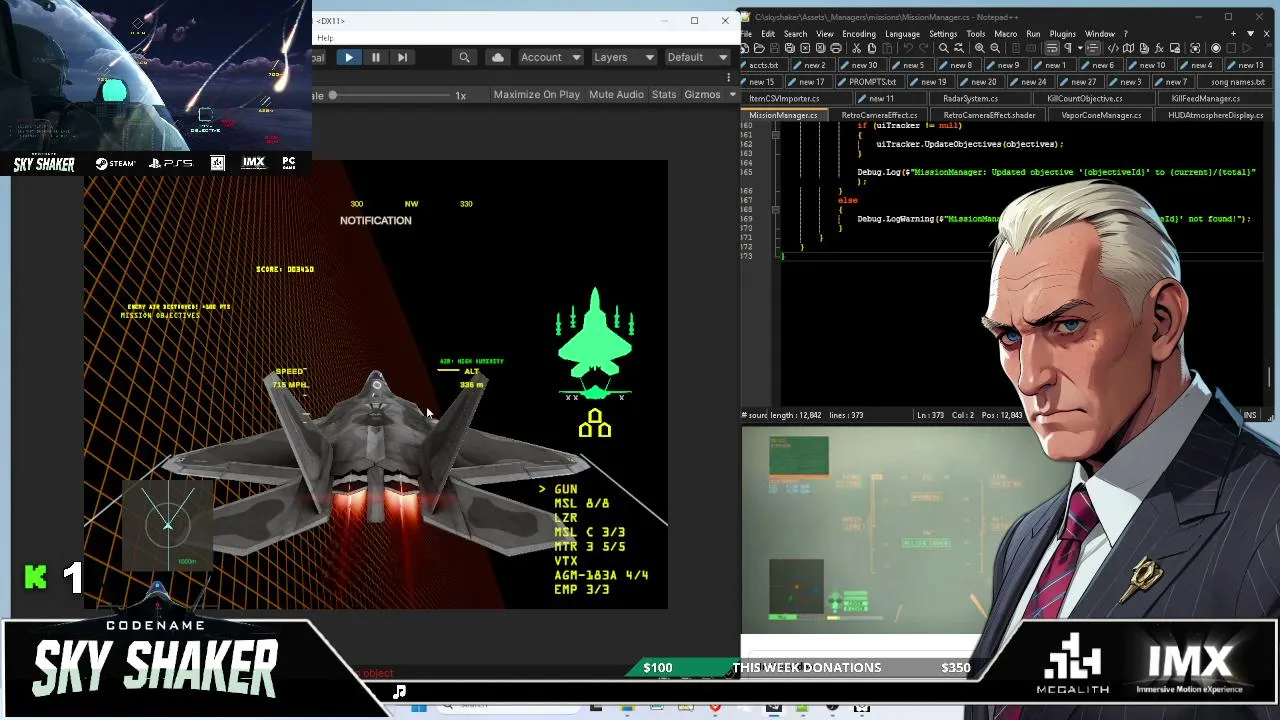Open the Document Map panel icon
The width and height of the screenshot is (1280, 720).
click(x=1127, y=48)
